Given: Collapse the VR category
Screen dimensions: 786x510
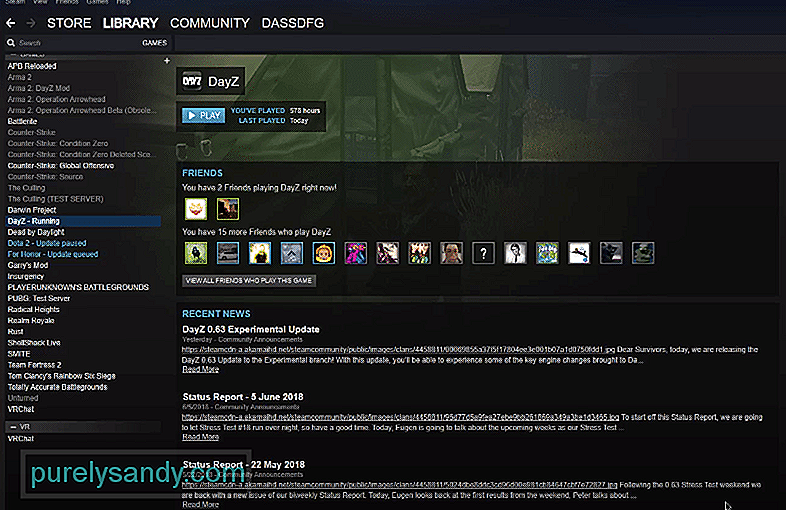Looking at the screenshot, I should pyautogui.click(x=14, y=427).
